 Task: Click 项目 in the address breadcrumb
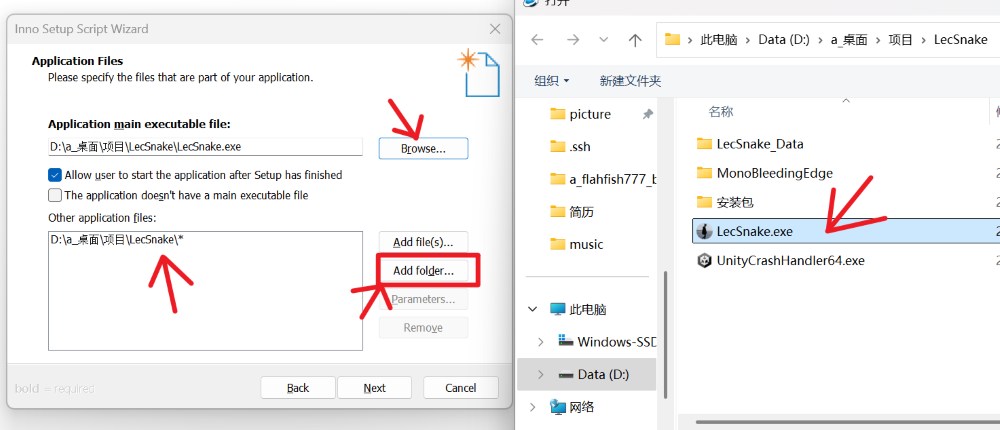click(901, 40)
